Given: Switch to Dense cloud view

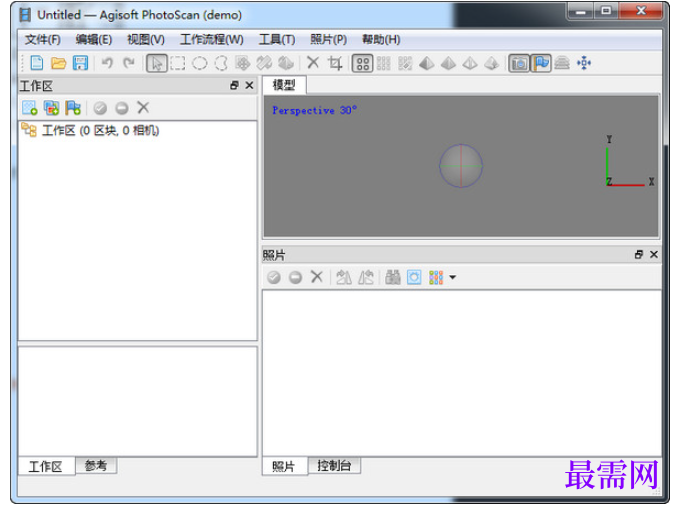Looking at the screenshot, I should point(384,63).
